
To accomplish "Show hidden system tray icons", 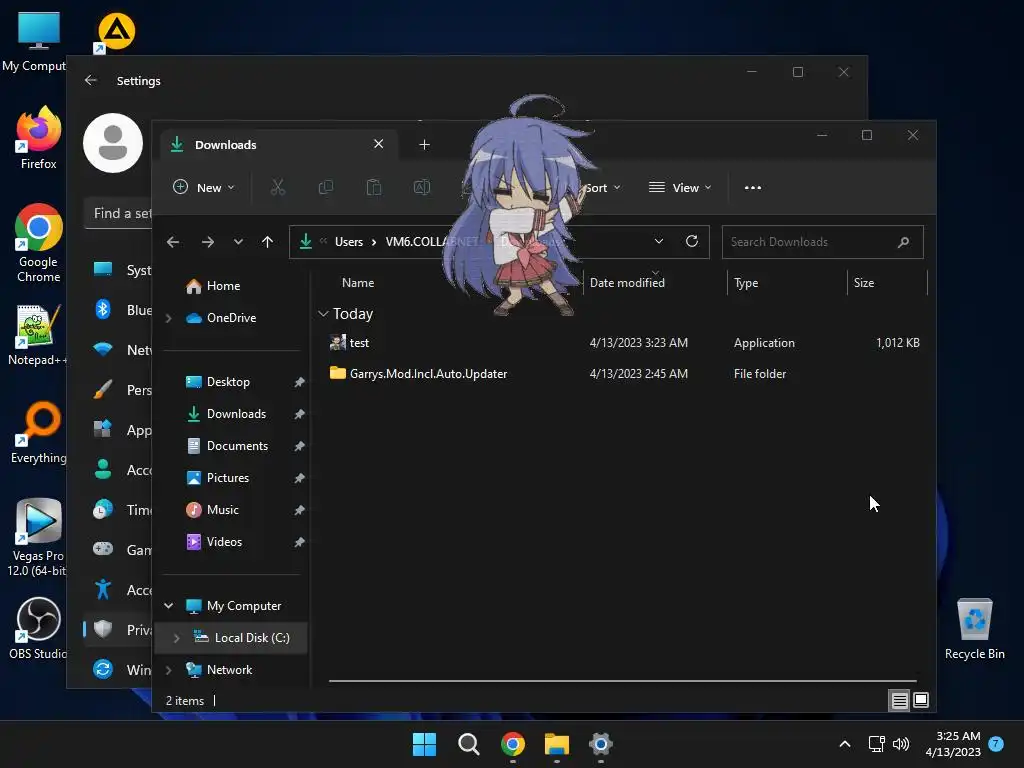I will 844,744.
